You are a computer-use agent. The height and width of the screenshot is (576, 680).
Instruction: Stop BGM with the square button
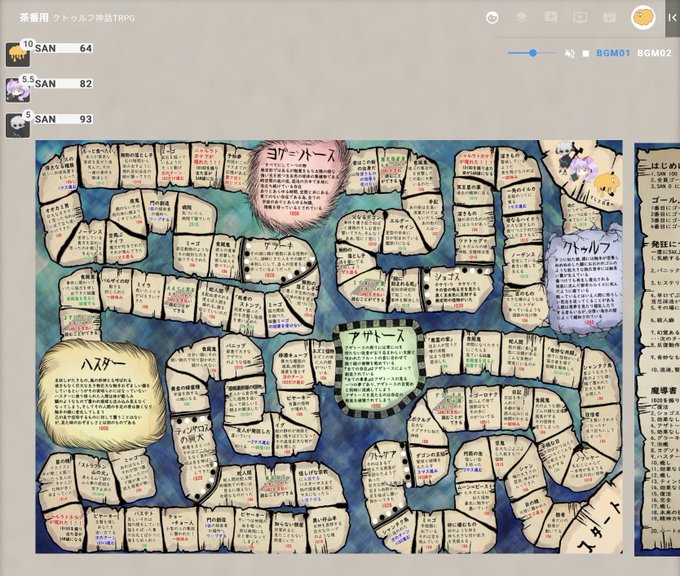586,53
